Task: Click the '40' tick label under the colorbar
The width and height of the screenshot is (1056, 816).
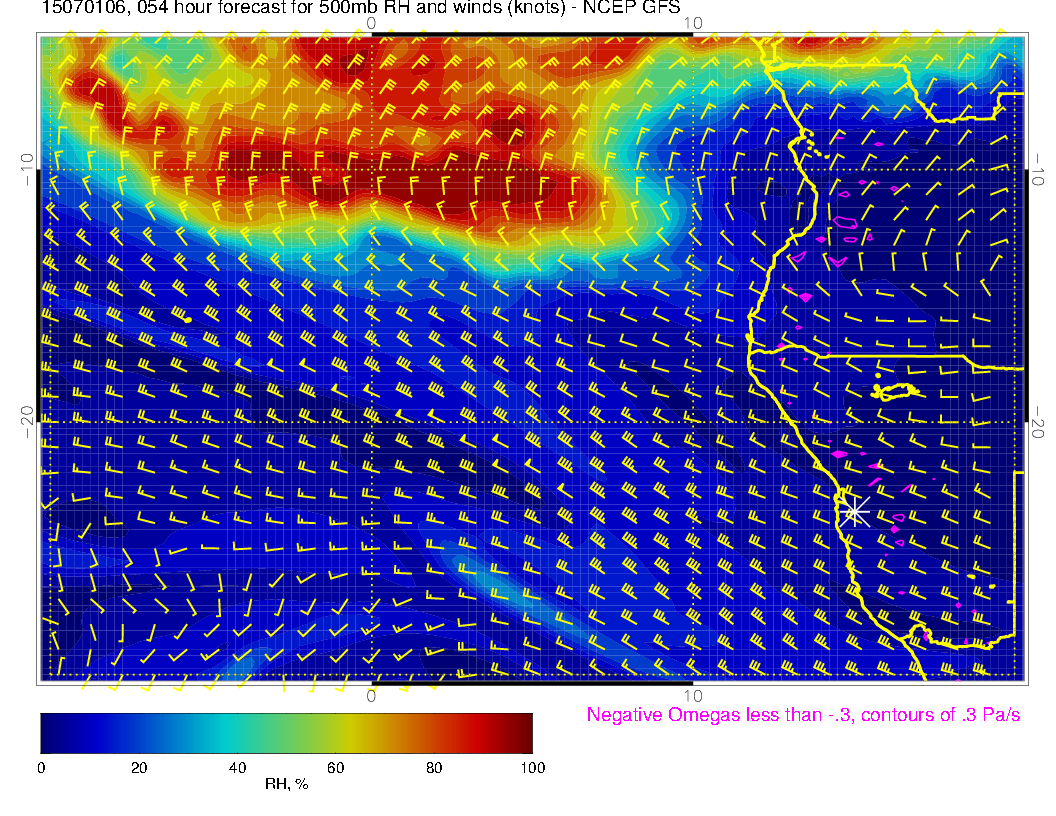Action: [237, 767]
